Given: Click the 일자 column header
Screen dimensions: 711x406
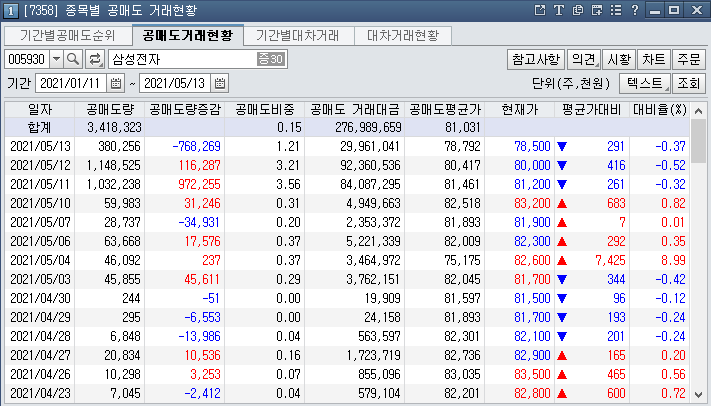Looking at the screenshot, I should (40, 109).
